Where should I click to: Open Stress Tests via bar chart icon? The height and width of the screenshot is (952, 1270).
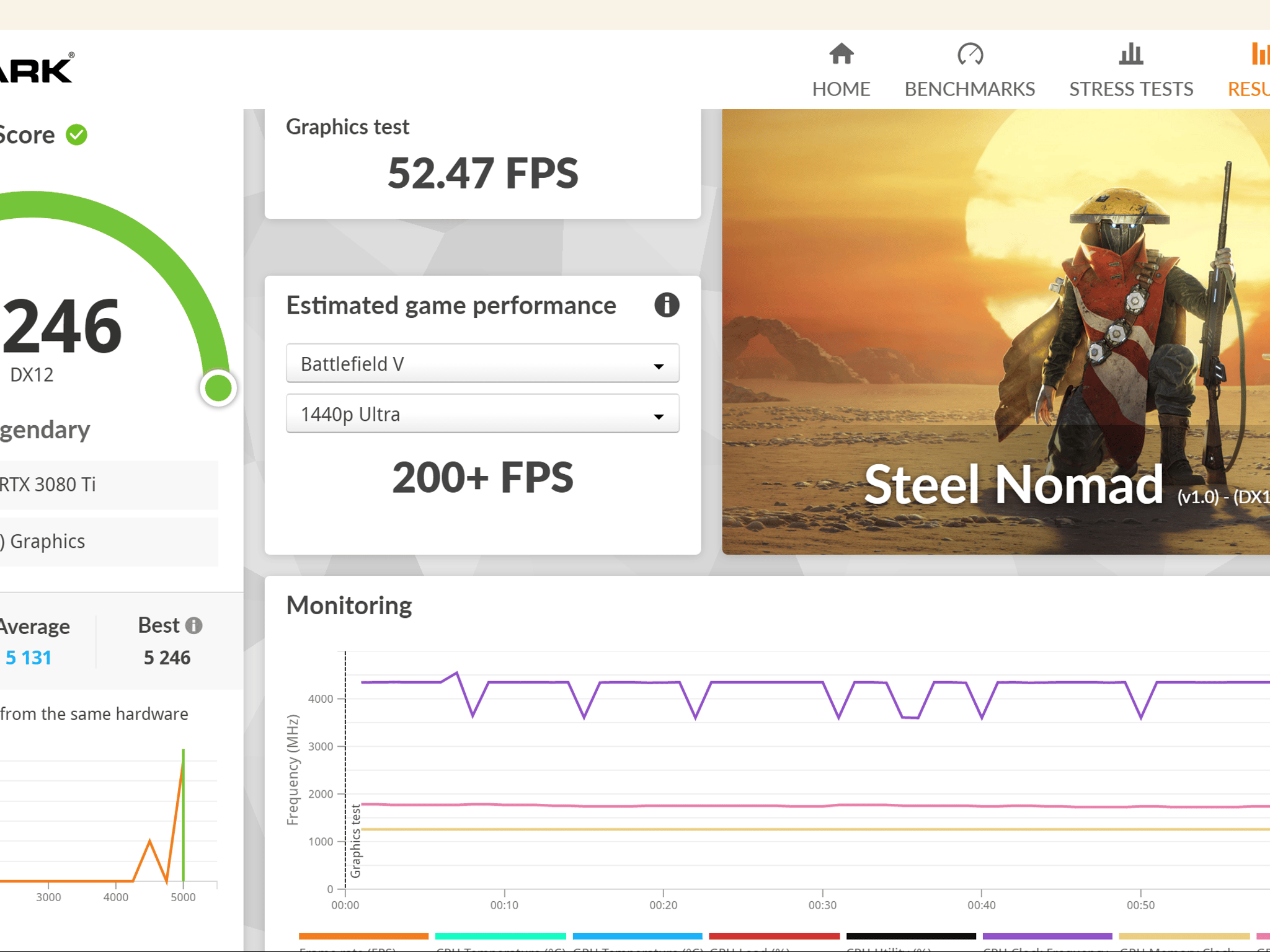click(x=1130, y=54)
